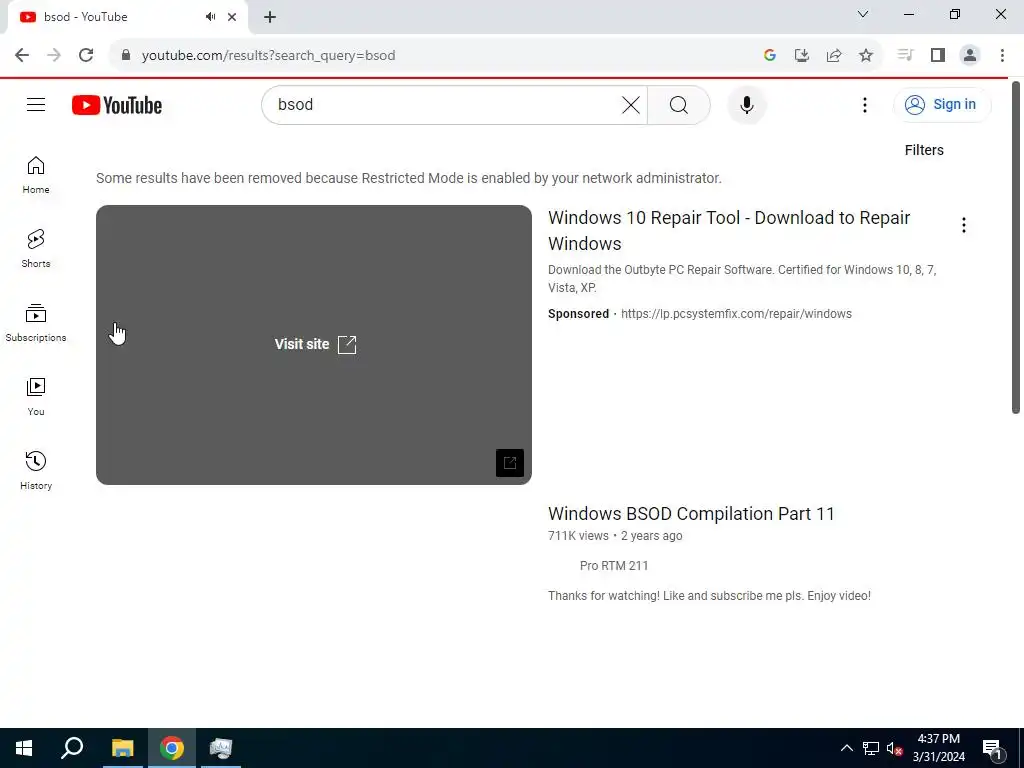Select the bsod - YouTube tab
1024x768 pixels.
[127, 17]
